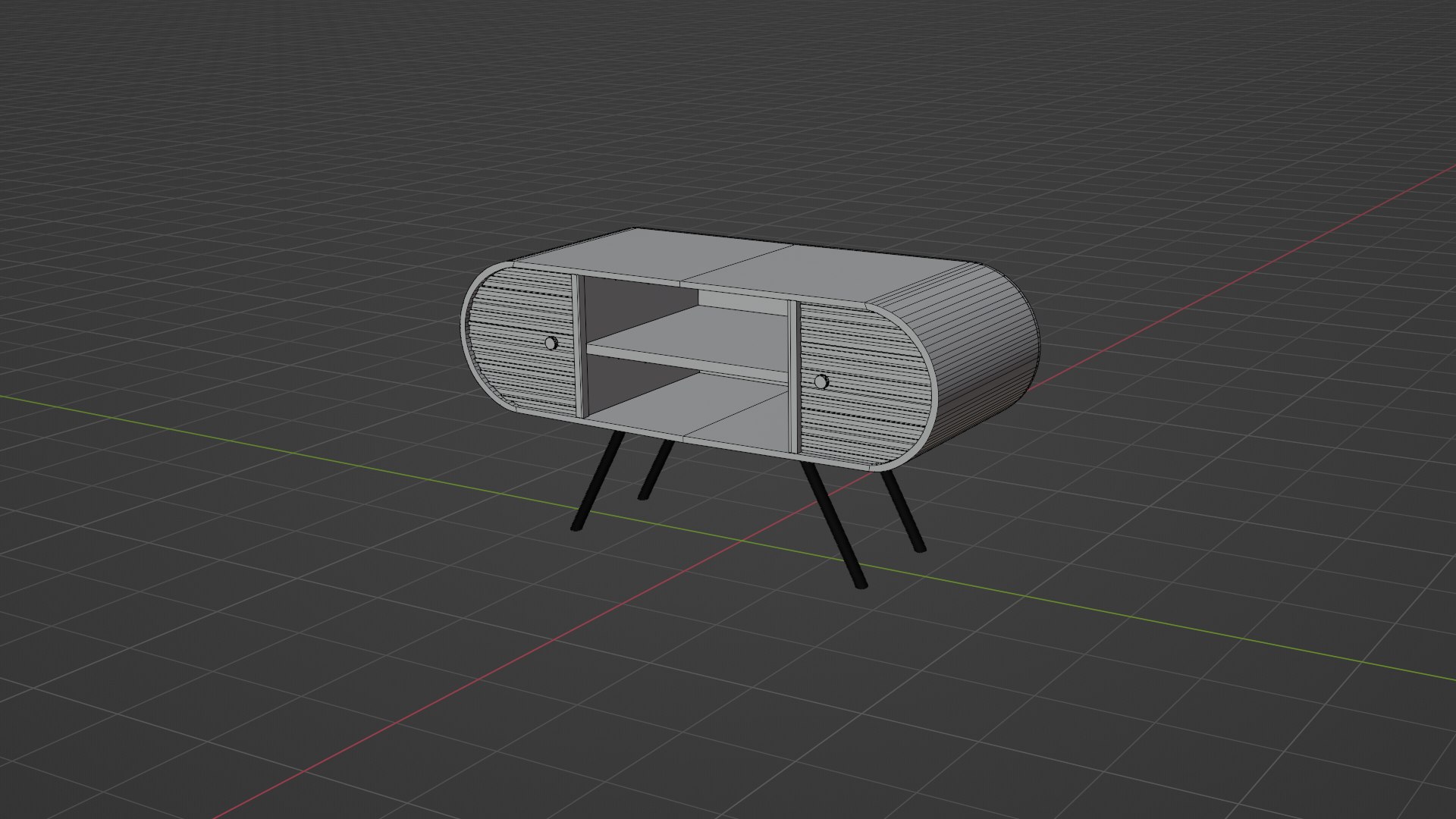Click the right vertical divider post

(x=794, y=377)
